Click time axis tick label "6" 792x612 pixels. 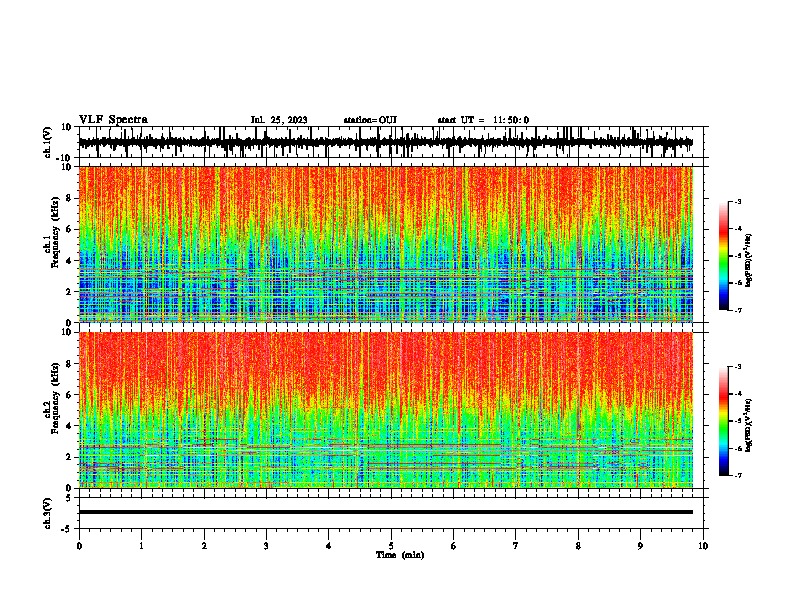click(x=453, y=546)
